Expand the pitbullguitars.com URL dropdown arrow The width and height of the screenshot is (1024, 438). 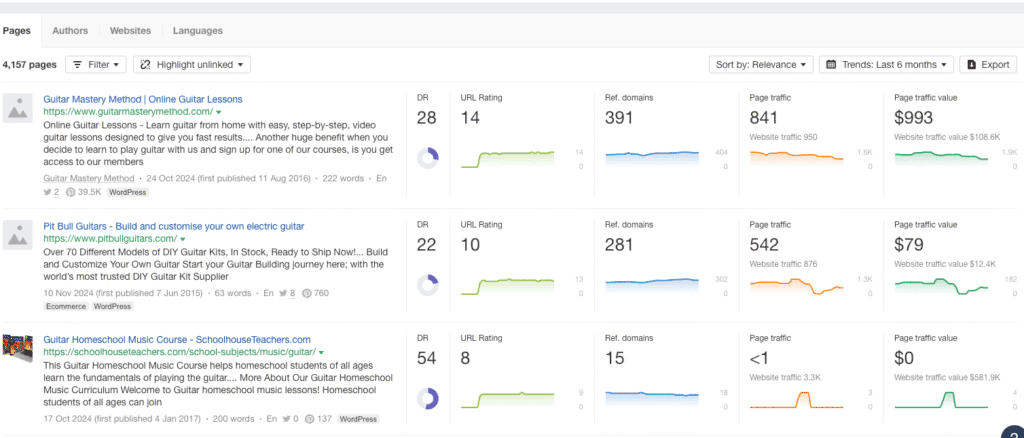point(183,240)
